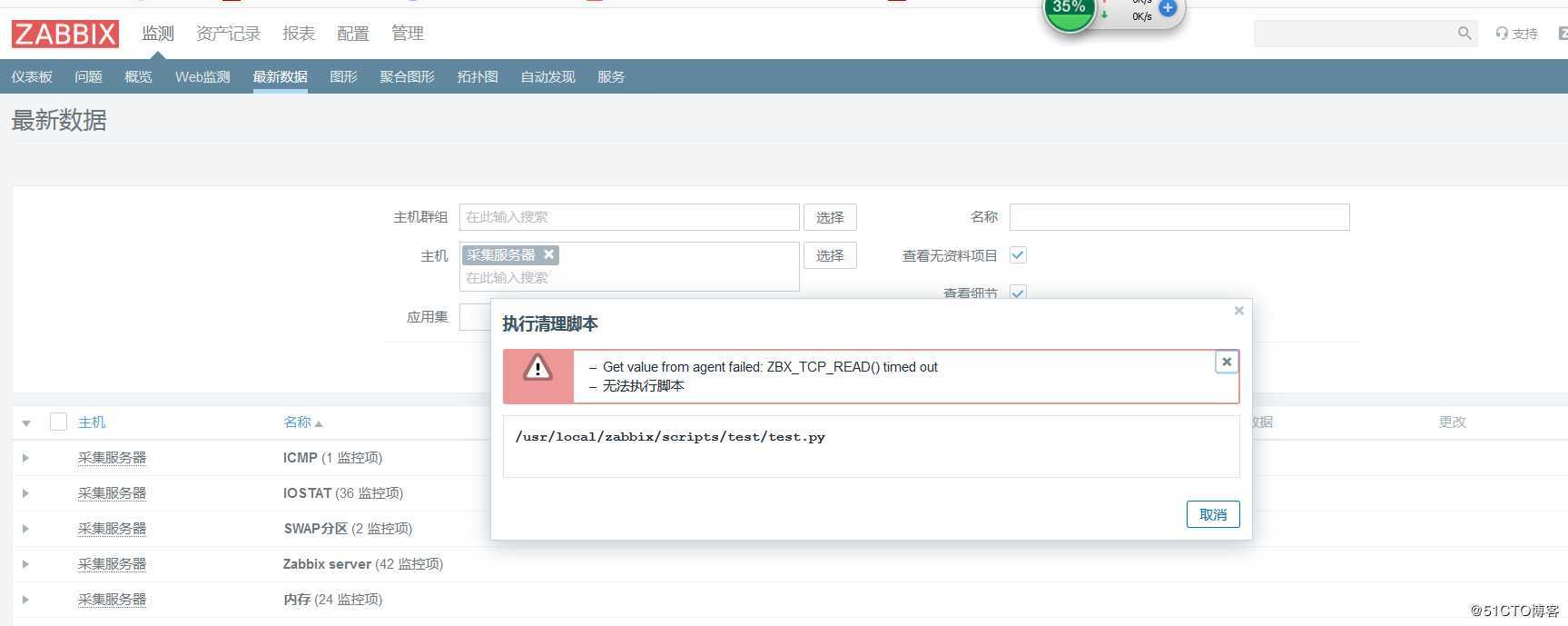Go to 图形 tab

coord(343,76)
